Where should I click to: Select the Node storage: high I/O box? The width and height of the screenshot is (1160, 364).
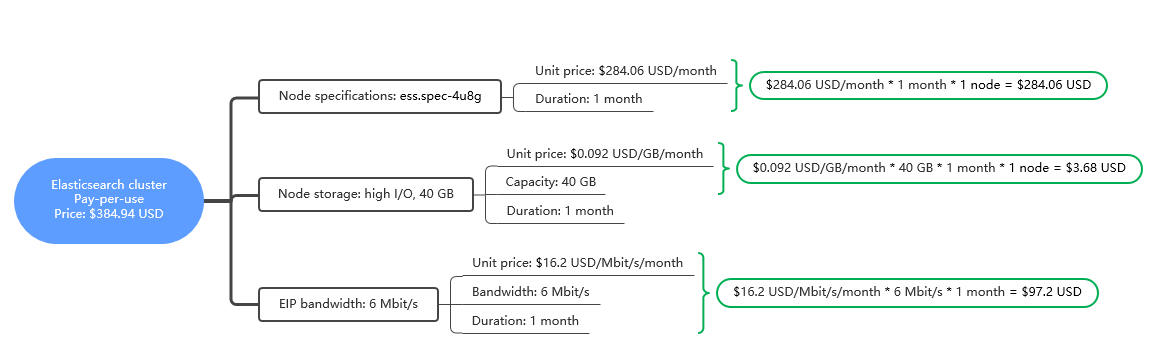tap(365, 194)
